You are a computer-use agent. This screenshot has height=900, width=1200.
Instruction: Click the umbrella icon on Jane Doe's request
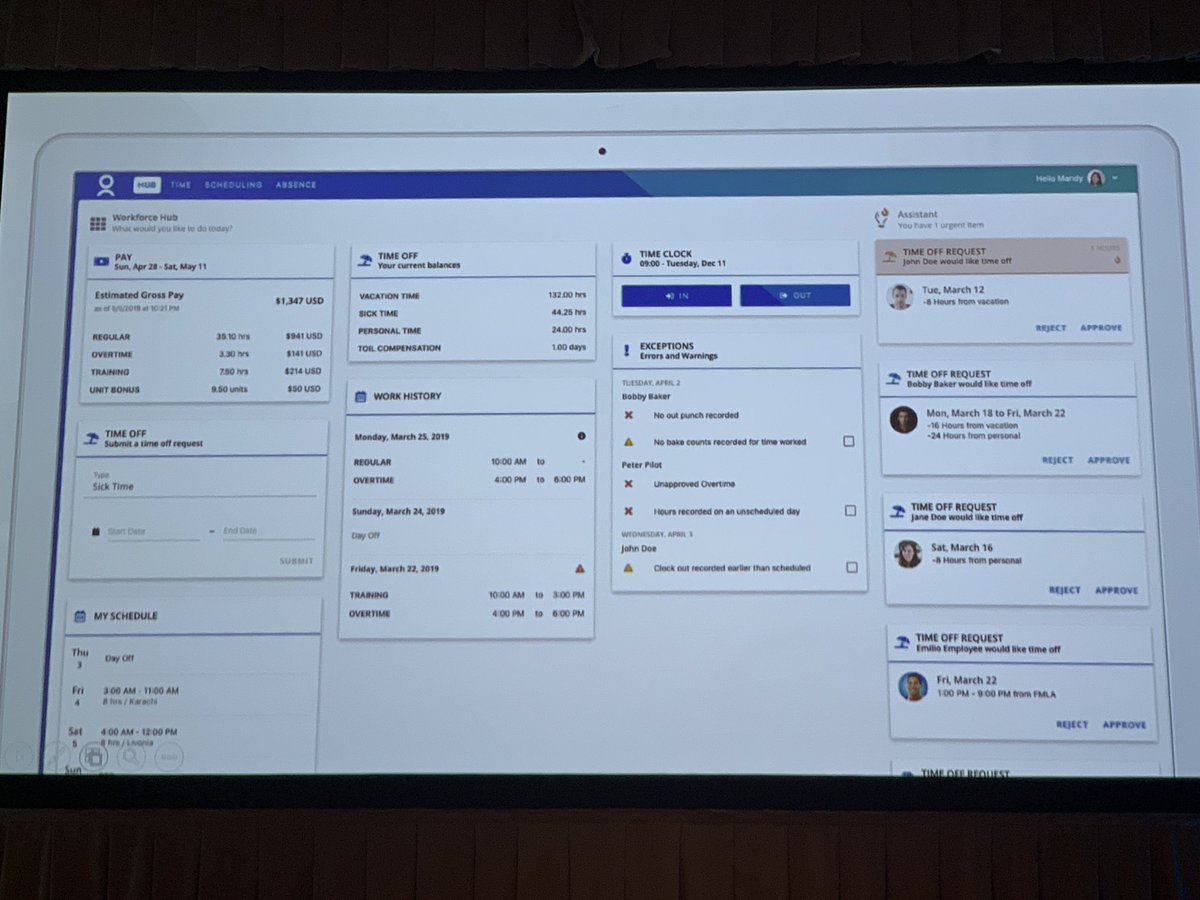[x=897, y=512]
